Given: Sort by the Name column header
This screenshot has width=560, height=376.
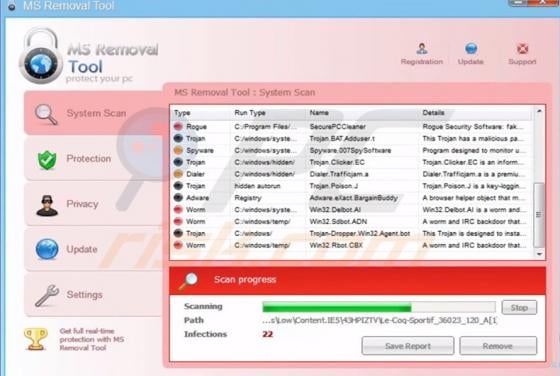Looking at the screenshot, I should (319, 113).
